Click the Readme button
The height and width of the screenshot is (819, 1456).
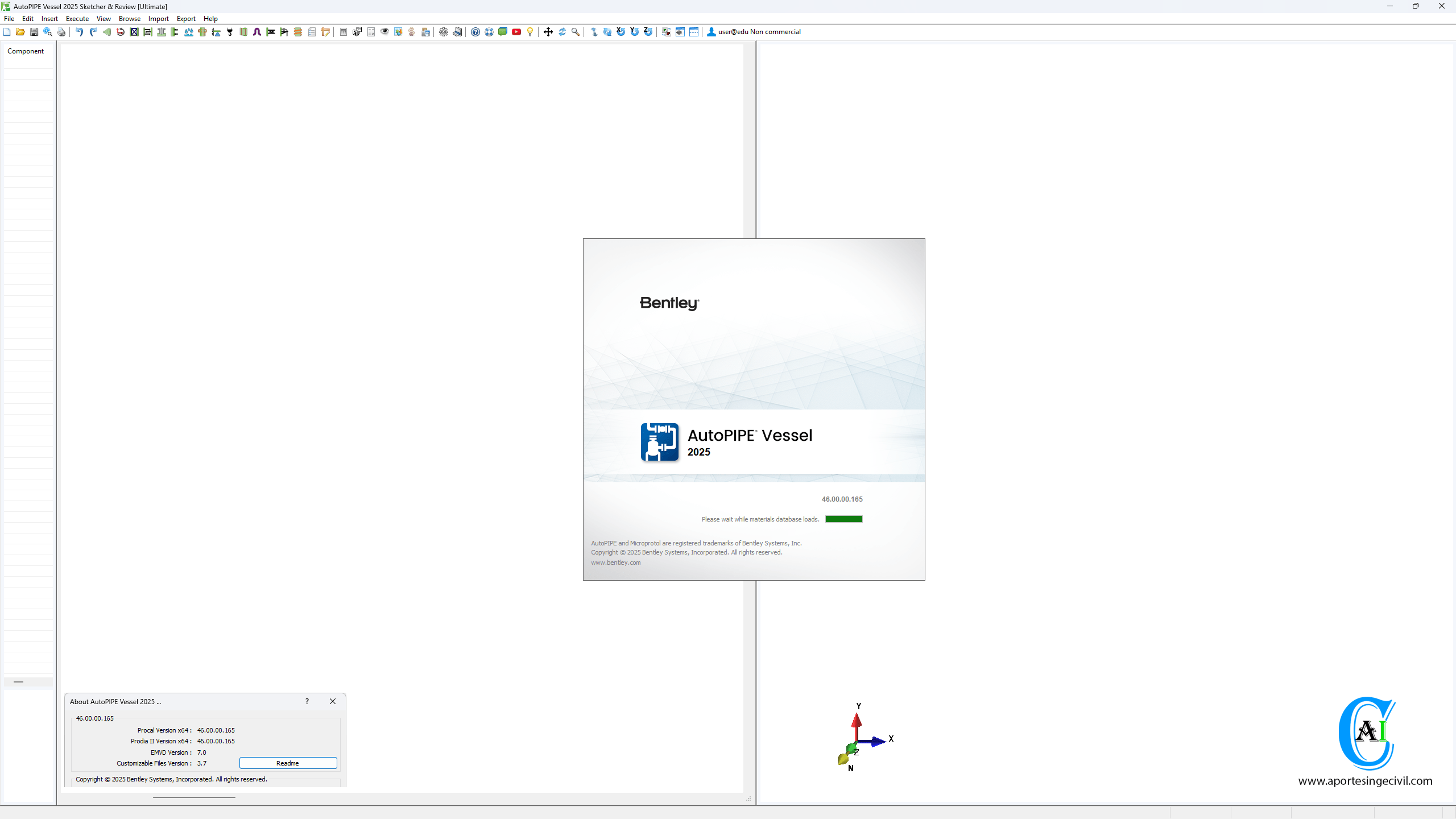[x=288, y=763]
